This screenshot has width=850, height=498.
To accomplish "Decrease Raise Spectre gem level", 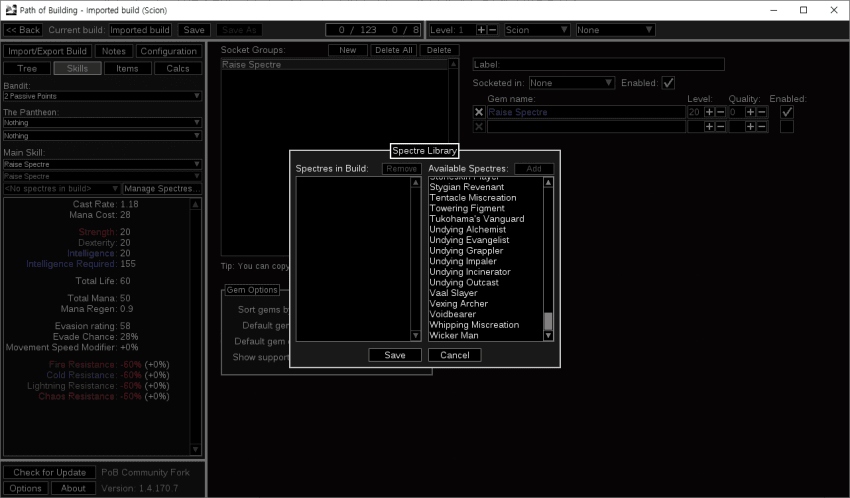I will (x=720, y=112).
